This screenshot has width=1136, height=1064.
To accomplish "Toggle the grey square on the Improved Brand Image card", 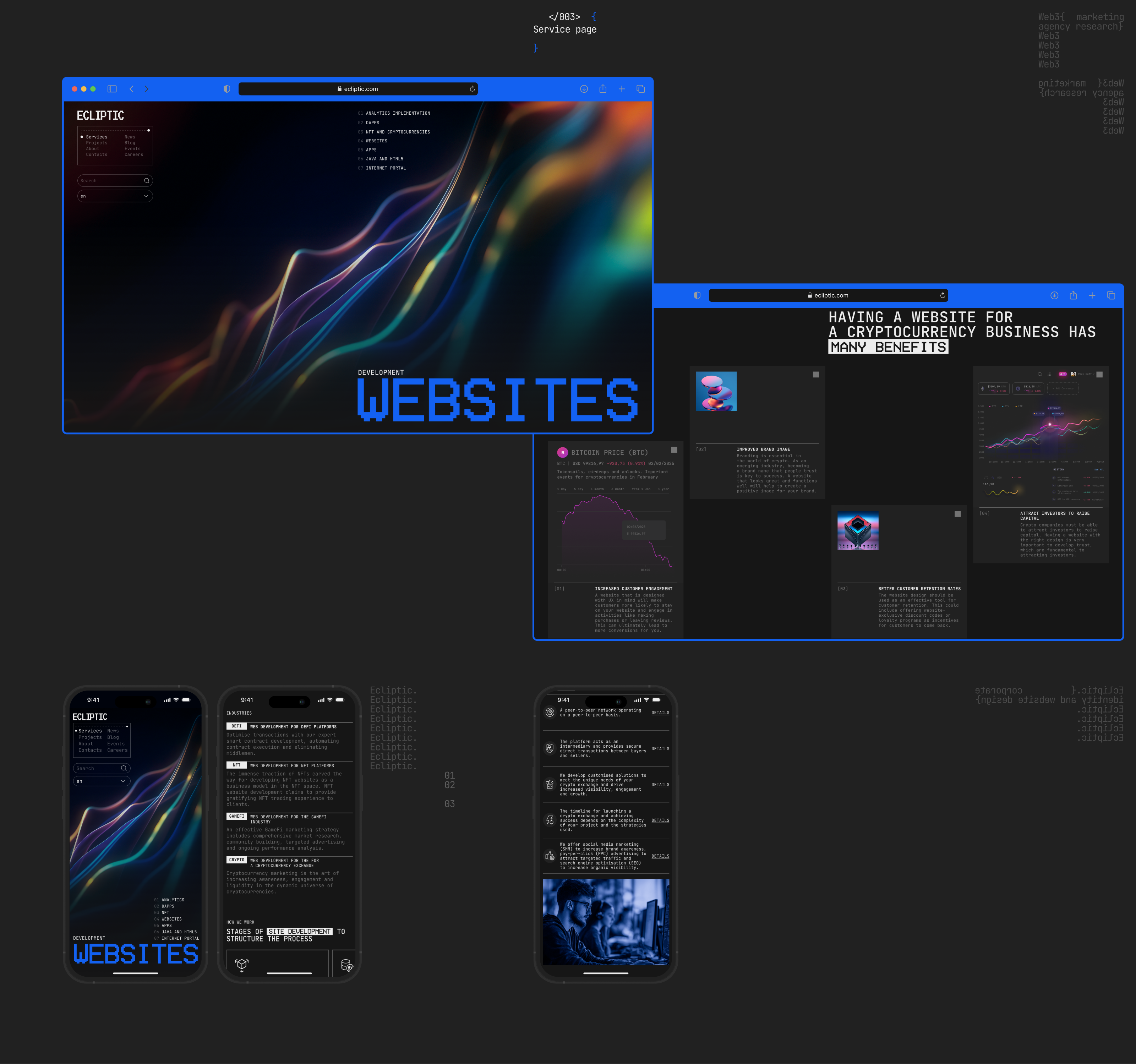I will (815, 375).
